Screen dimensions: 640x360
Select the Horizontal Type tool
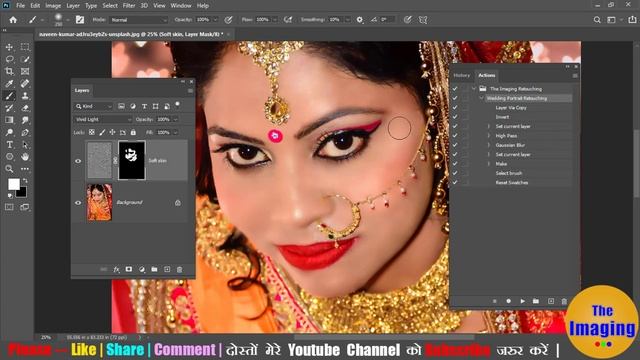click(x=9, y=144)
